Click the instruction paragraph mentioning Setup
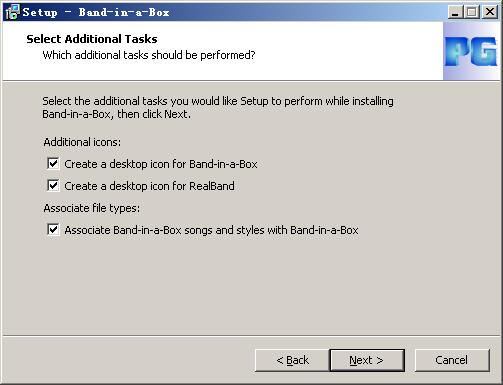Screen dimensions: 503x385 click(218, 107)
